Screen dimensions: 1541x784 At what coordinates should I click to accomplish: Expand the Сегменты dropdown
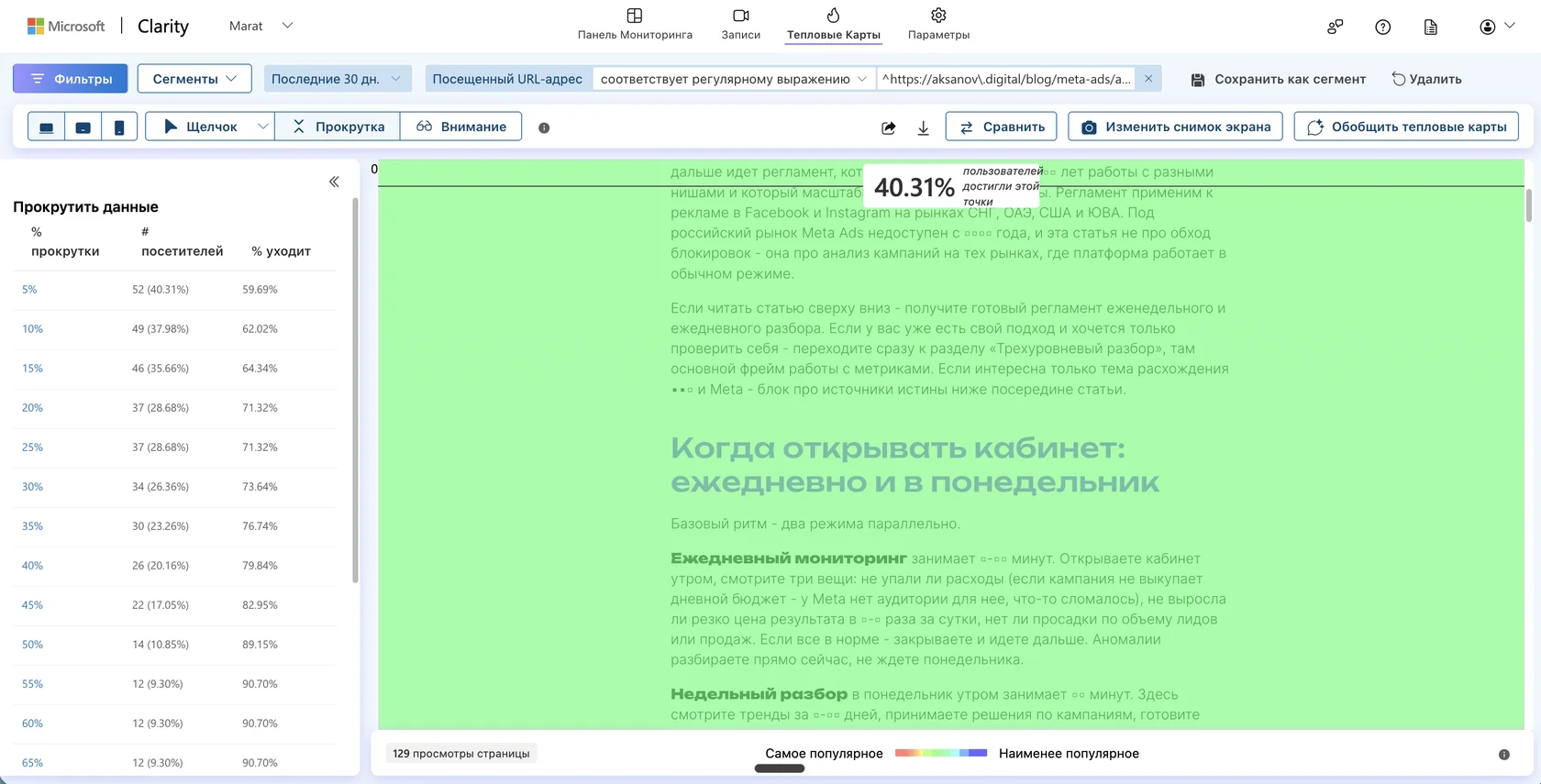pyautogui.click(x=194, y=79)
